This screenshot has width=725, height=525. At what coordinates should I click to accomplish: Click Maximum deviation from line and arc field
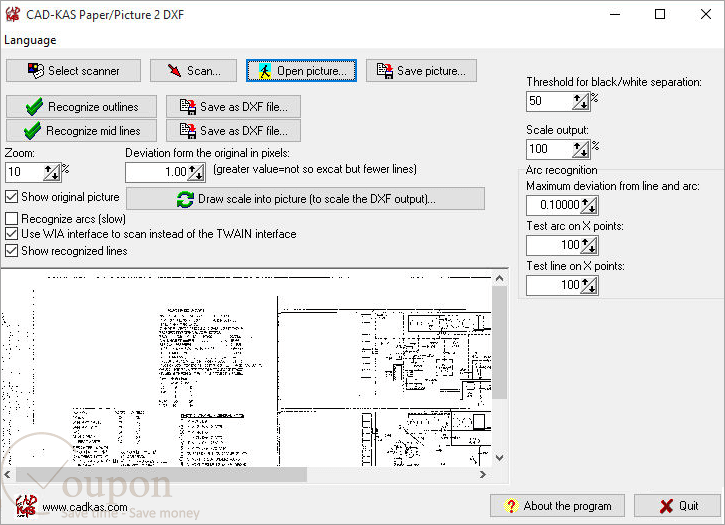[553, 205]
